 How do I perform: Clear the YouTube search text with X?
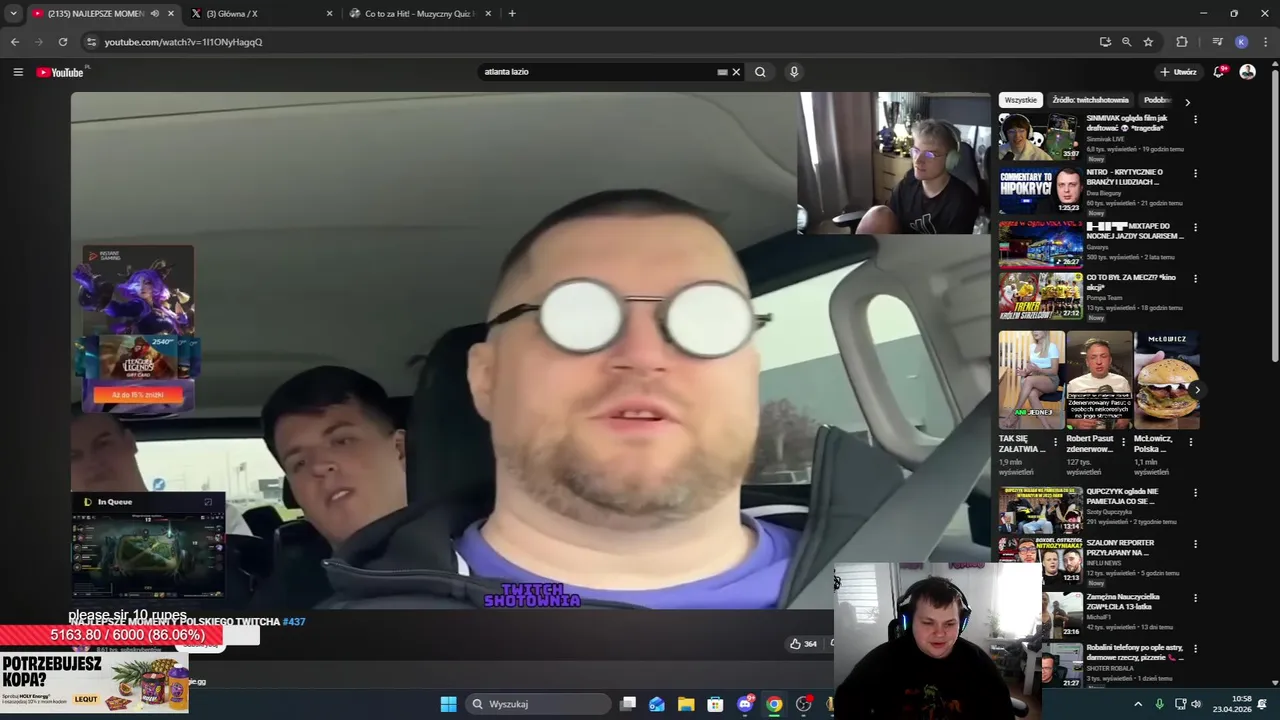tap(736, 72)
